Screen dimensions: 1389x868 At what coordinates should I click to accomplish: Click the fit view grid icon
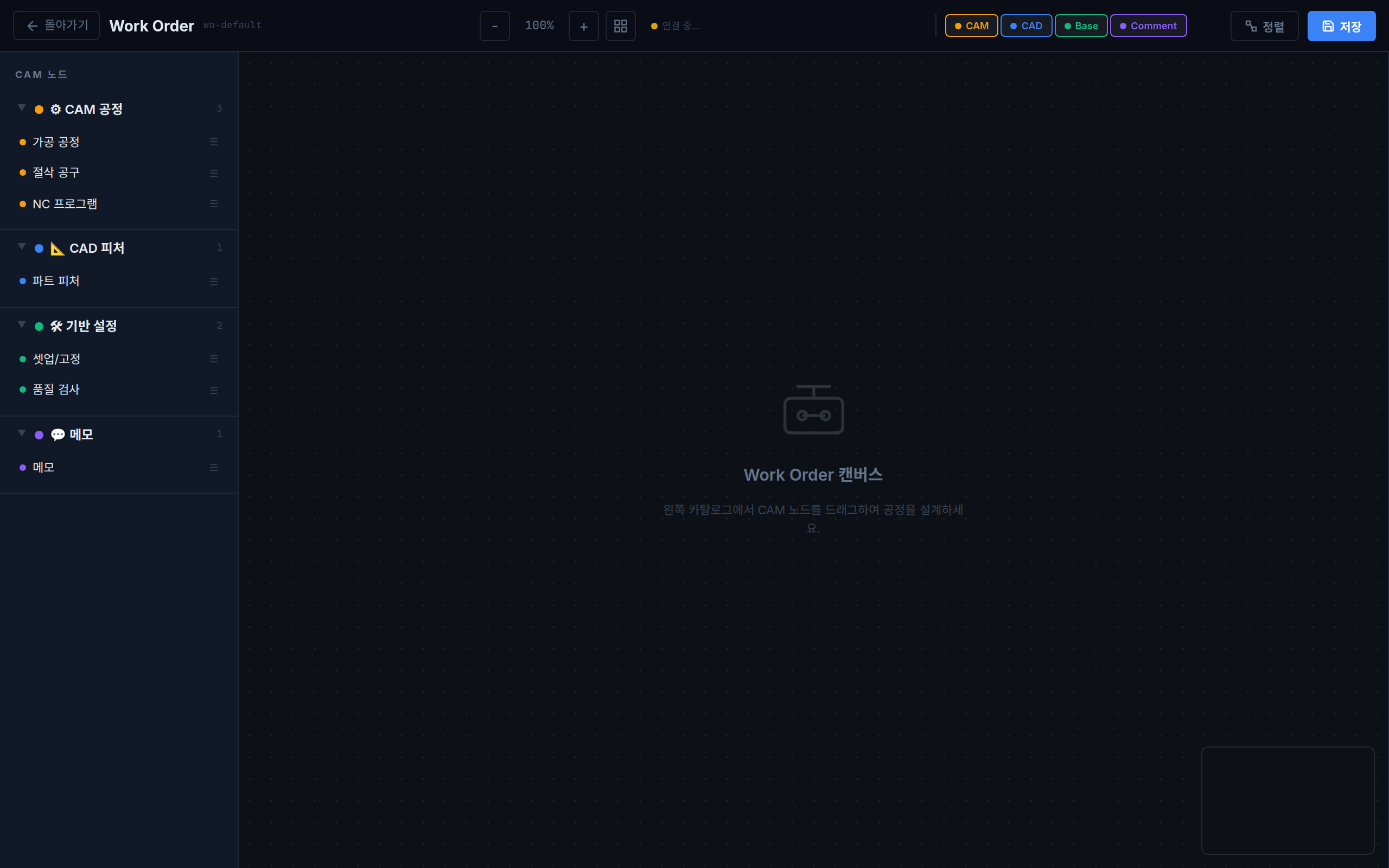tap(621, 26)
